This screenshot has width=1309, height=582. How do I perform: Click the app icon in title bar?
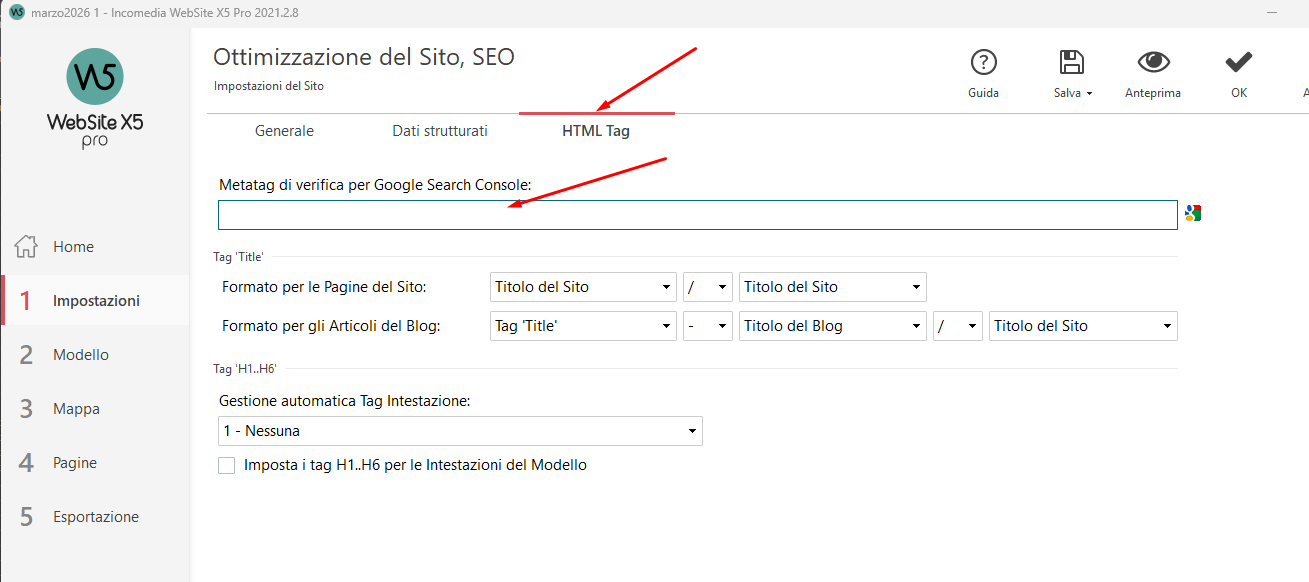pyautogui.click(x=16, y=12)
